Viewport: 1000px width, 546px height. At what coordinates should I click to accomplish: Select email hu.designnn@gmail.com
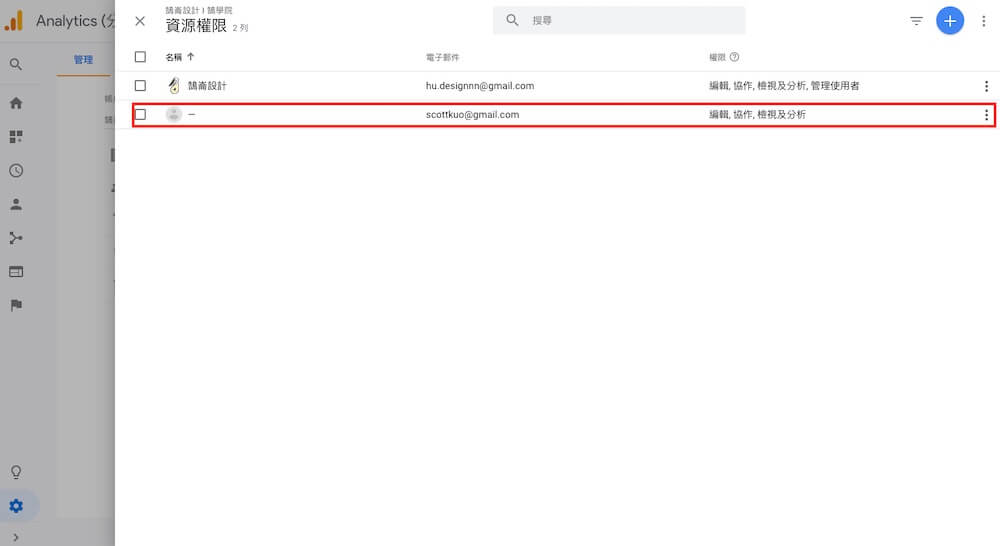(x=480, y=85)
